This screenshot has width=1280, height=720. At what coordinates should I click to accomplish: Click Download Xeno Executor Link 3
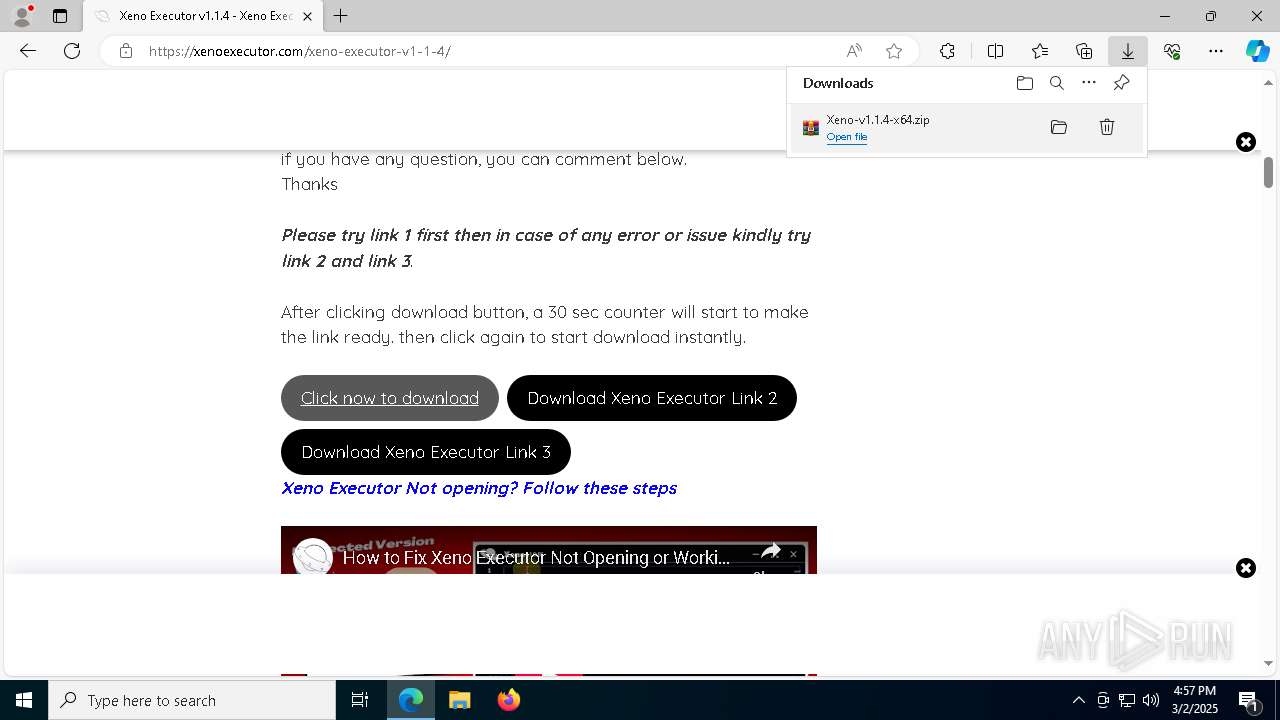tap(426, 452)
